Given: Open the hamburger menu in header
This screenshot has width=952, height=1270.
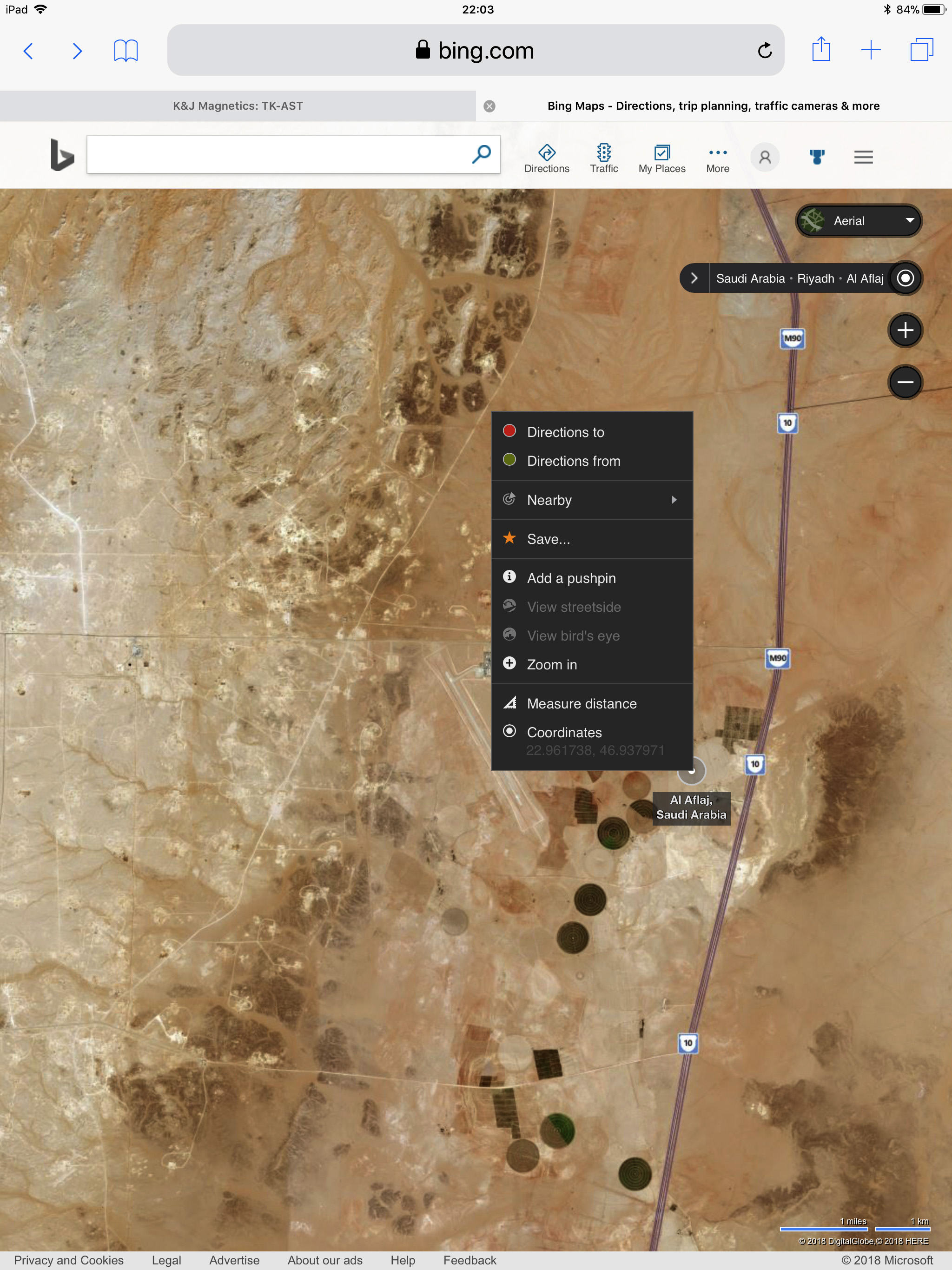Looking at the screenshot, I should 863,157.
